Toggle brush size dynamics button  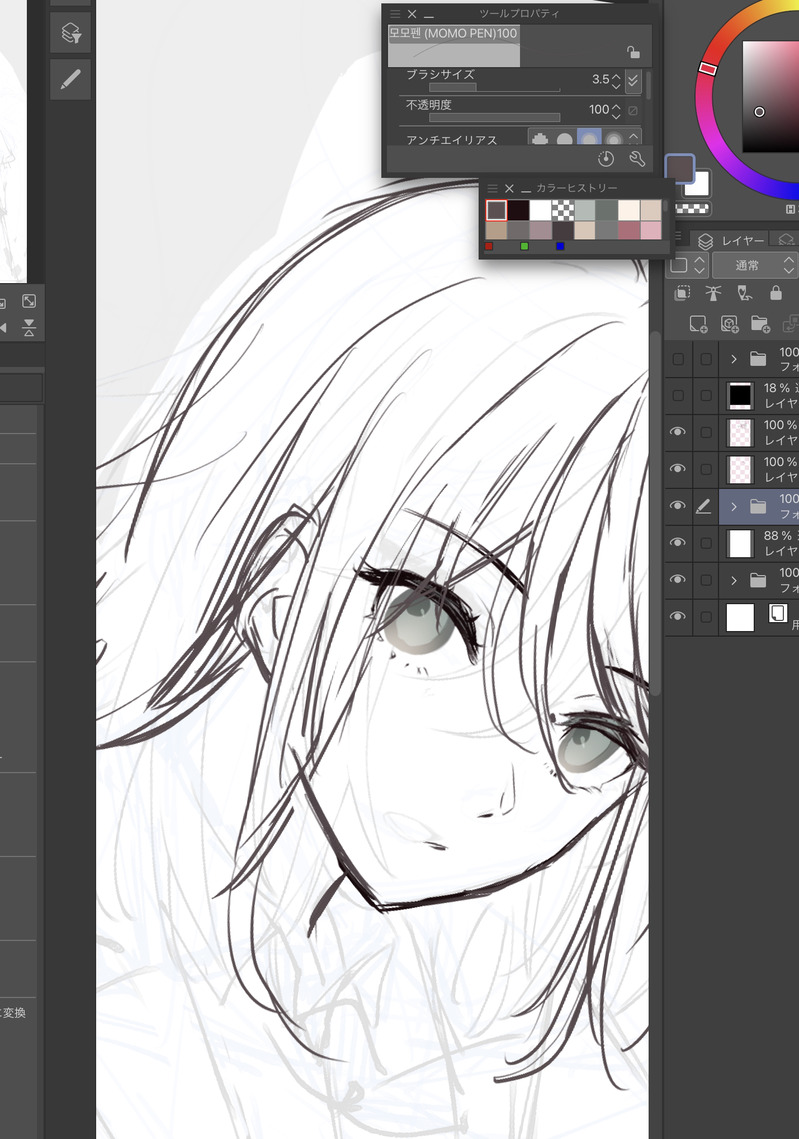[633, 80]
